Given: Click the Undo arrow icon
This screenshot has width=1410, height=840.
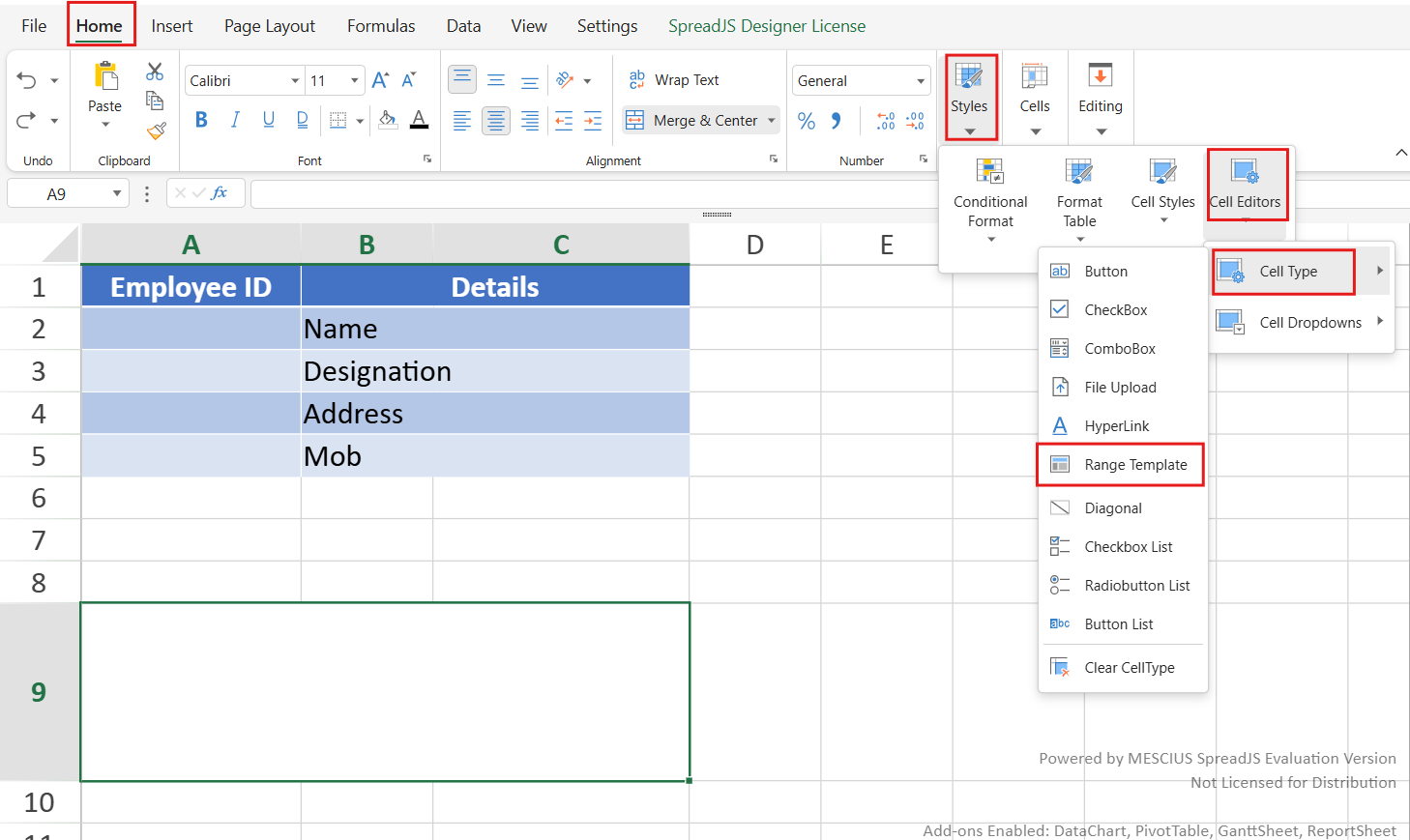Looking at the screenshot, I should point(27,80).
